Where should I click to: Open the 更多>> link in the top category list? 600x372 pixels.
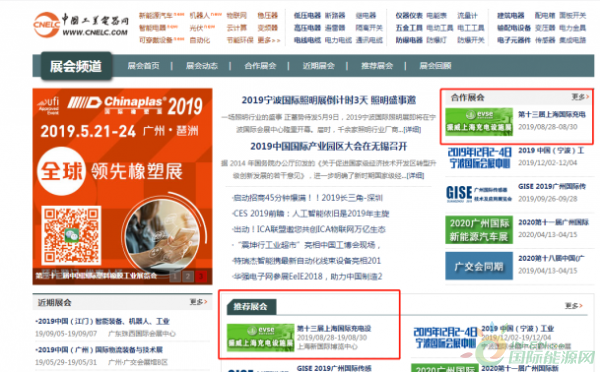(269, 40)
